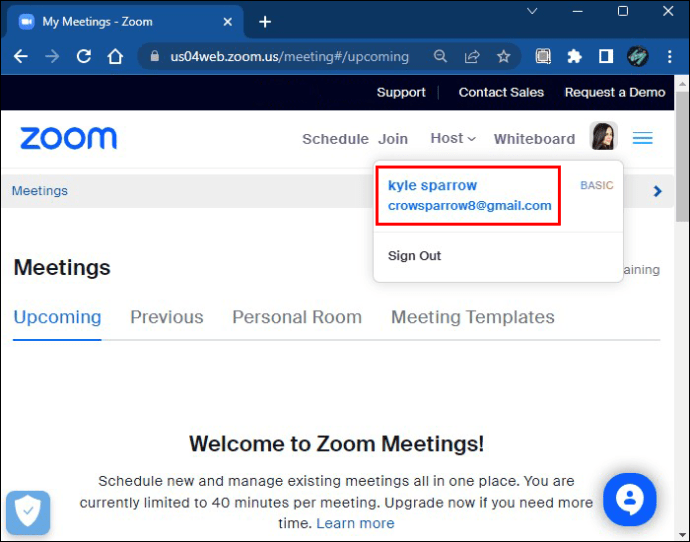Expand the Meetings breadcrumb chevron arrow
The image size is (690, 542).
click(x=657, y=191)
